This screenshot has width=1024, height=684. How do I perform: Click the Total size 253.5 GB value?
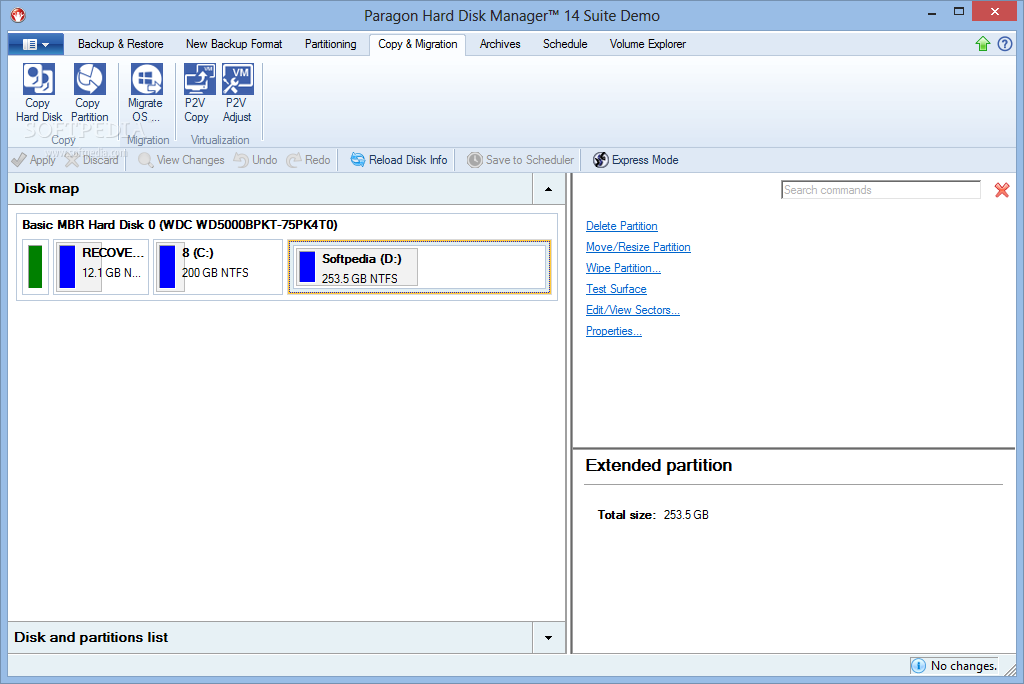tap(686, 515)
